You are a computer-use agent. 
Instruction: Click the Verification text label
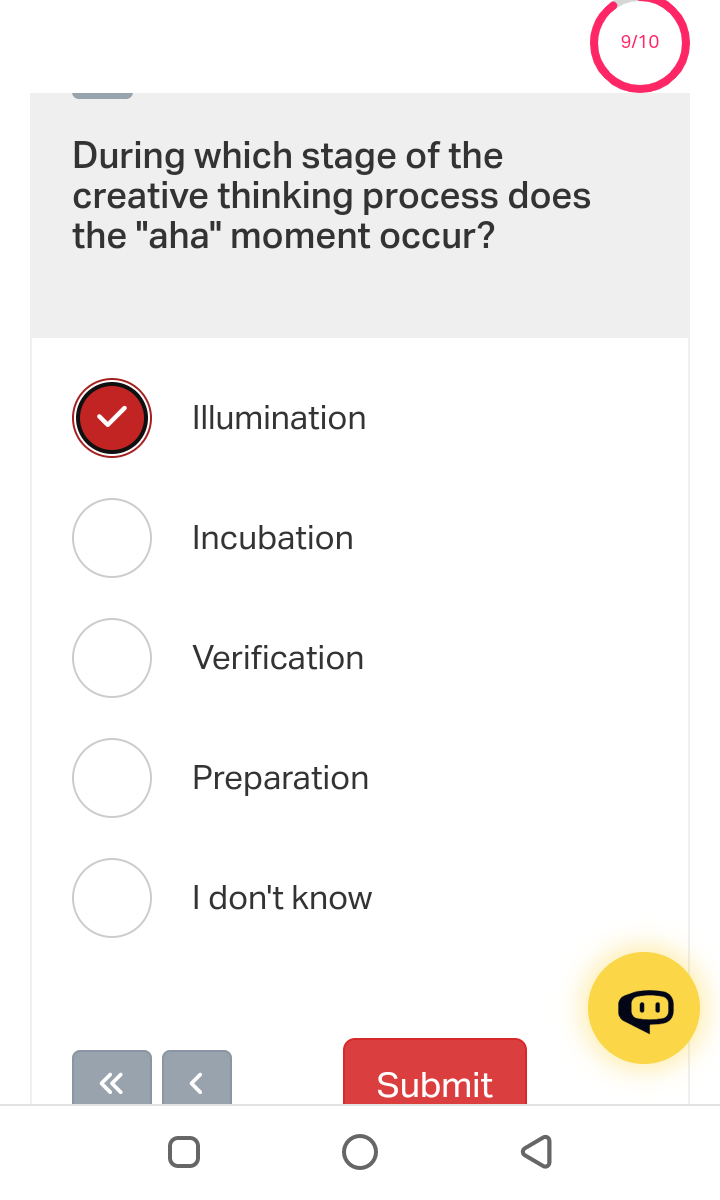[x=278, y=657]
